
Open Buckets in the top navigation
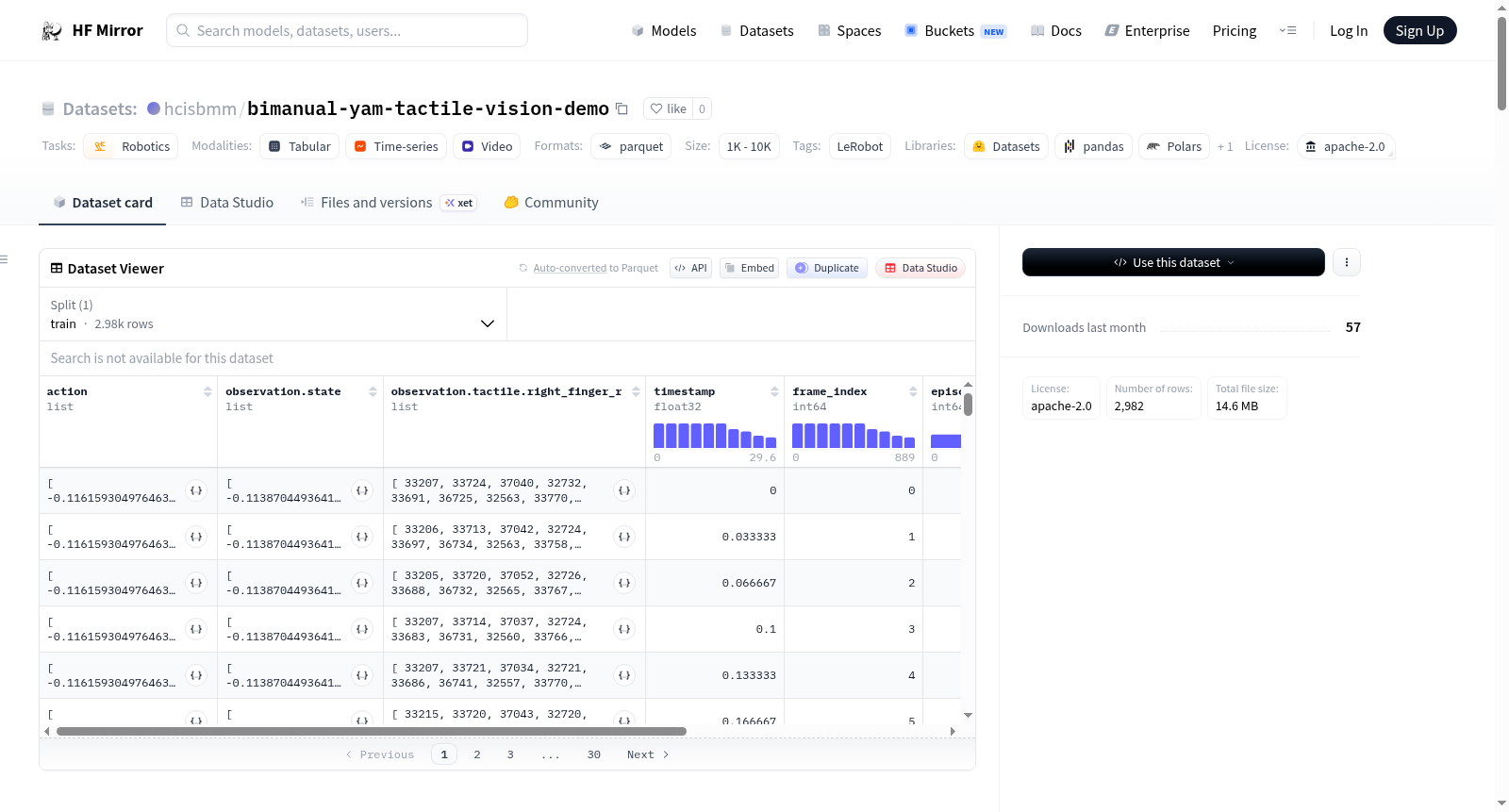tap(955, 31)
